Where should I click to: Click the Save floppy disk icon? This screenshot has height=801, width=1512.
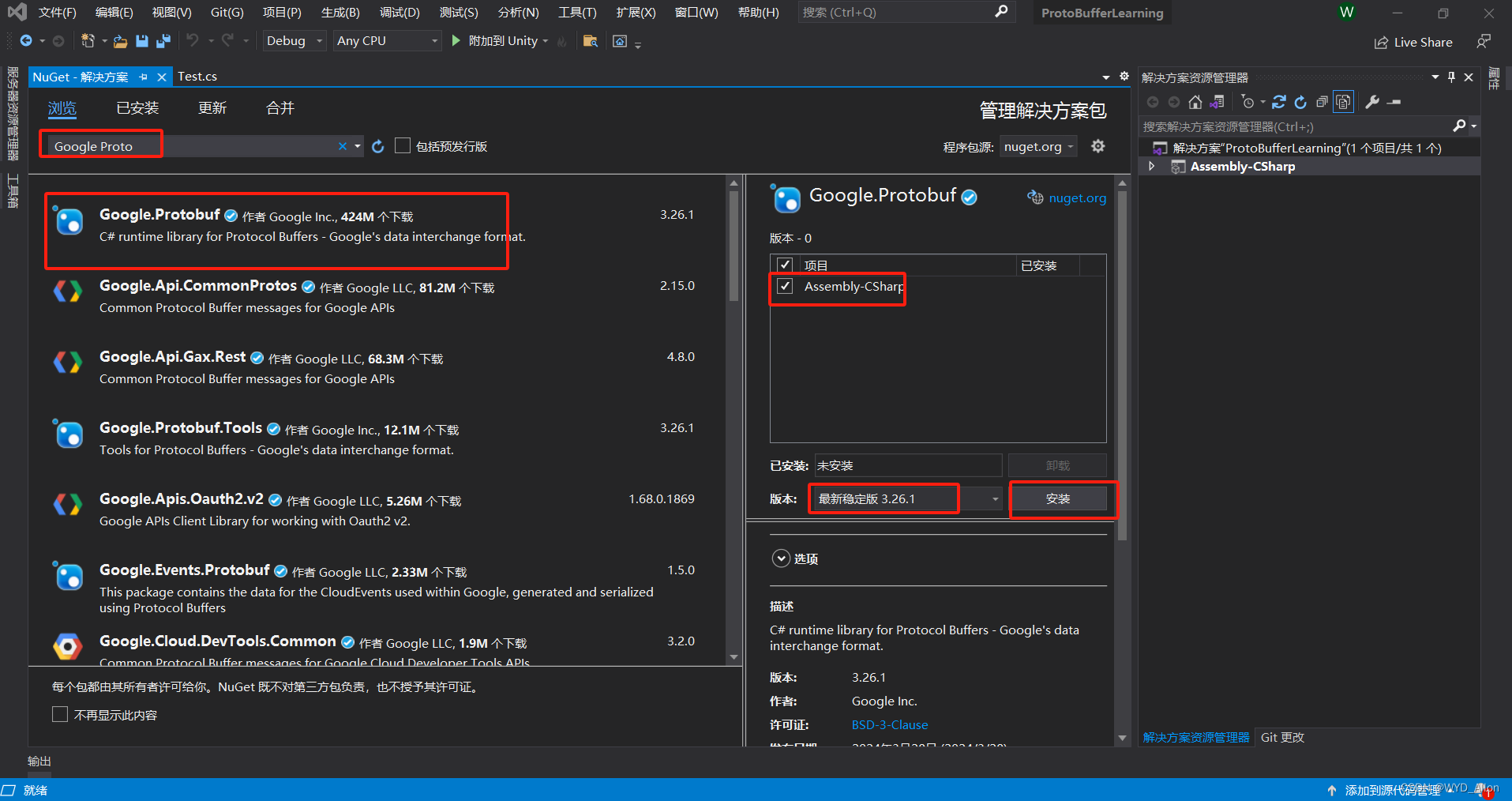(x=142, y=41)
